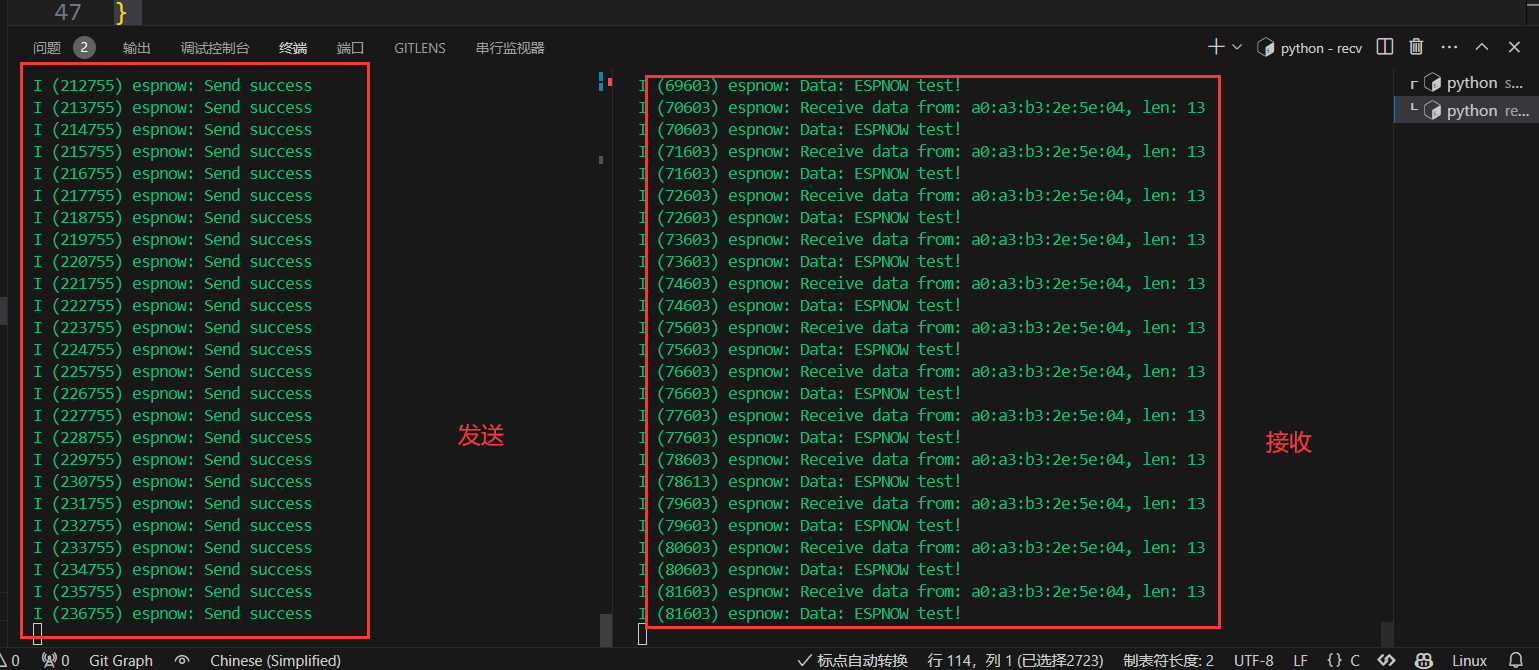Select the 调试控制台 tab

coord(215,48)
